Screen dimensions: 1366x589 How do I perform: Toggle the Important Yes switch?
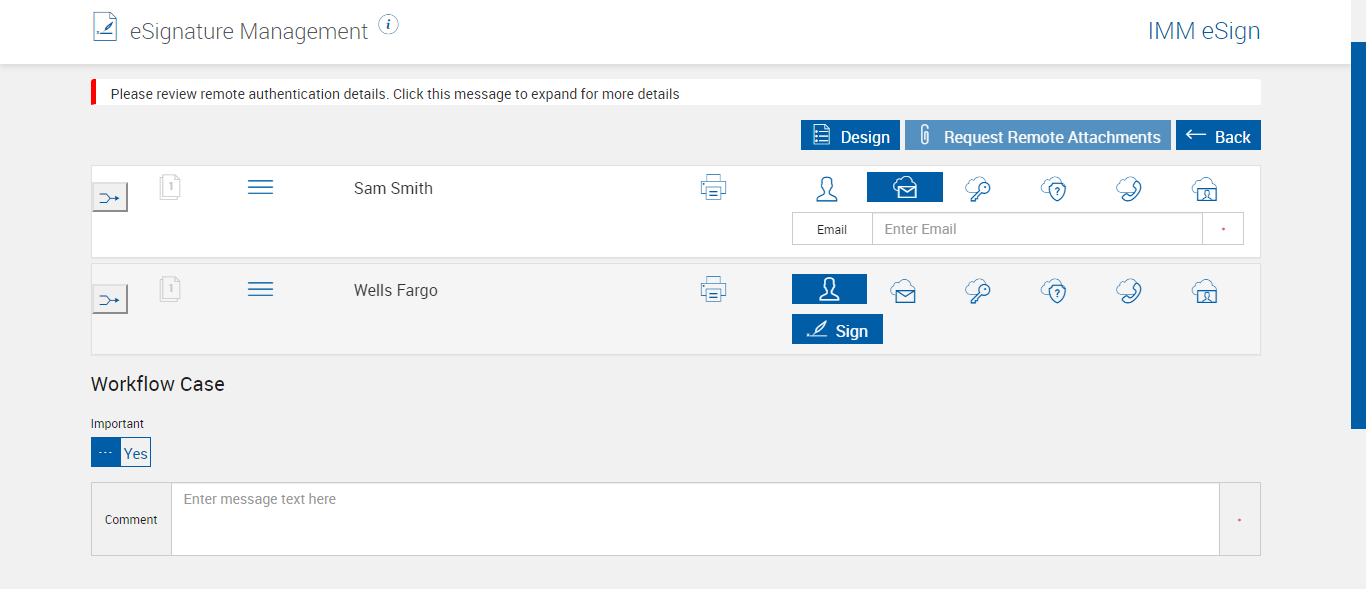click(121, 453)
